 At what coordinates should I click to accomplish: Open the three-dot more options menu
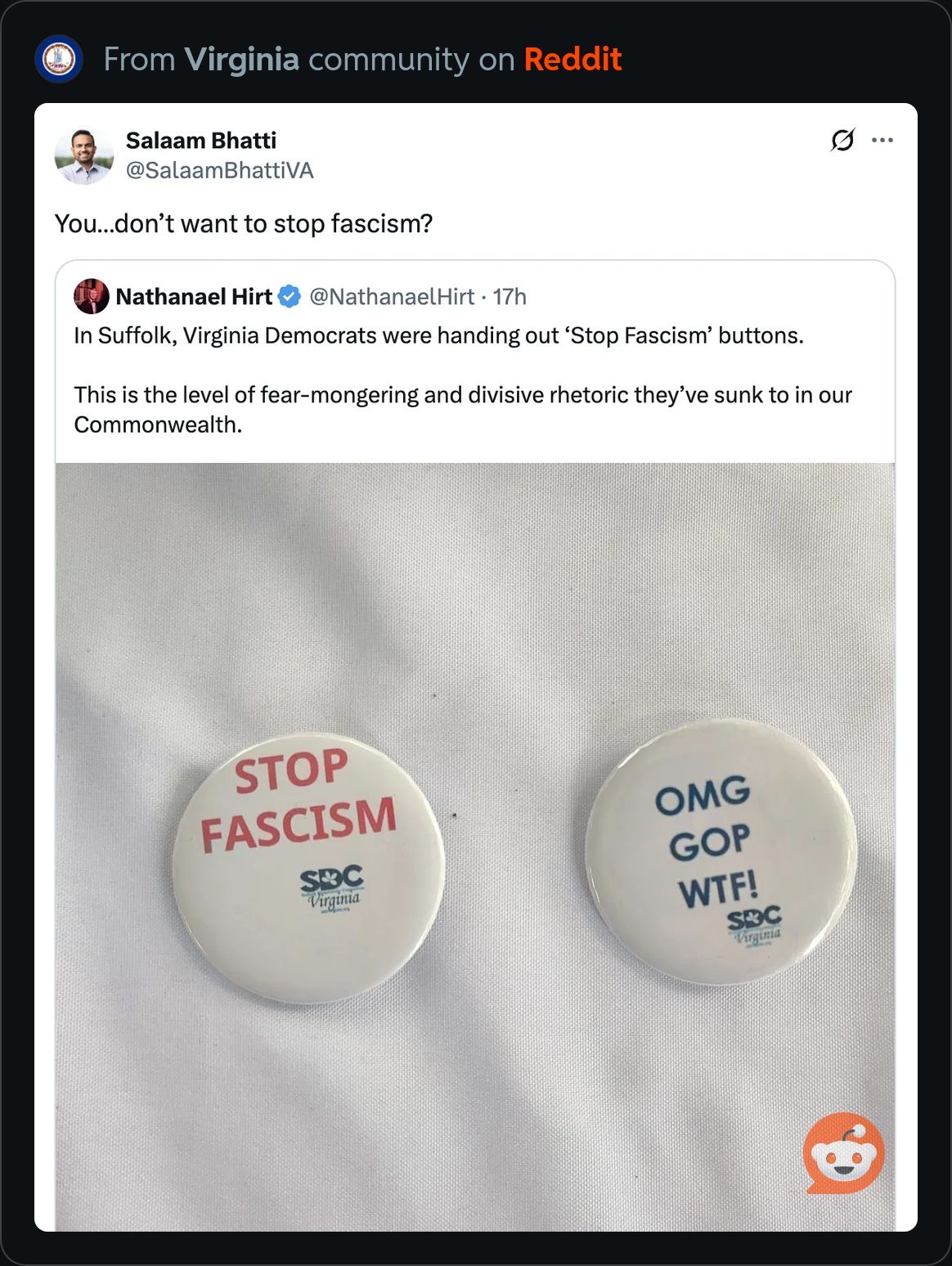pyautogui.click(x=882, y=141)
